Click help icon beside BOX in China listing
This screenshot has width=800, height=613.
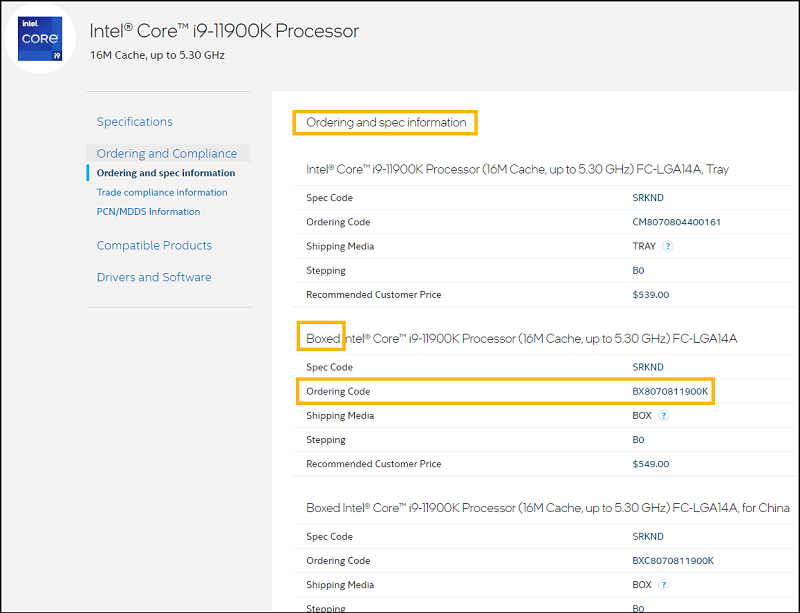coord(664,585)
